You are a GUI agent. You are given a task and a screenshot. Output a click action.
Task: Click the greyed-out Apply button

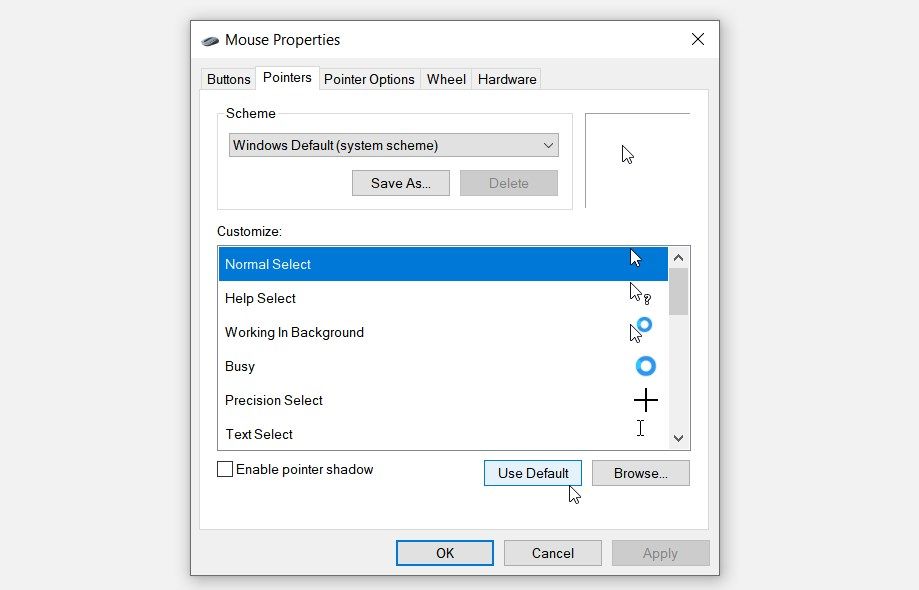661,553
